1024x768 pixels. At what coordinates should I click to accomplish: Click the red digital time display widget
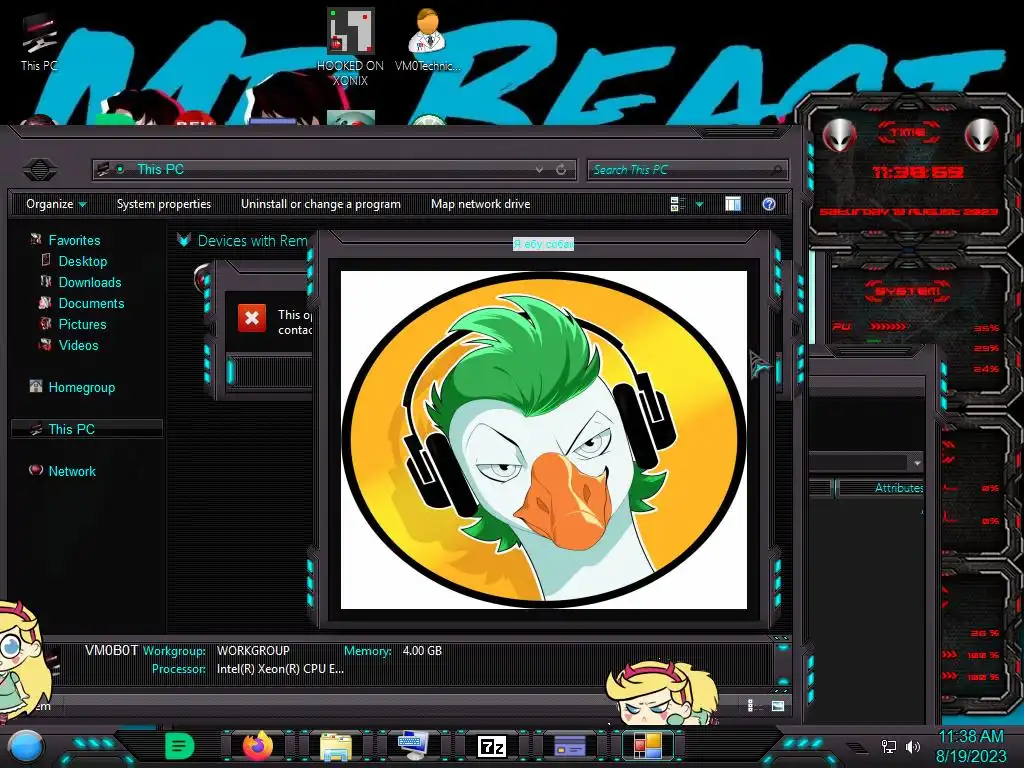[918, 172]
